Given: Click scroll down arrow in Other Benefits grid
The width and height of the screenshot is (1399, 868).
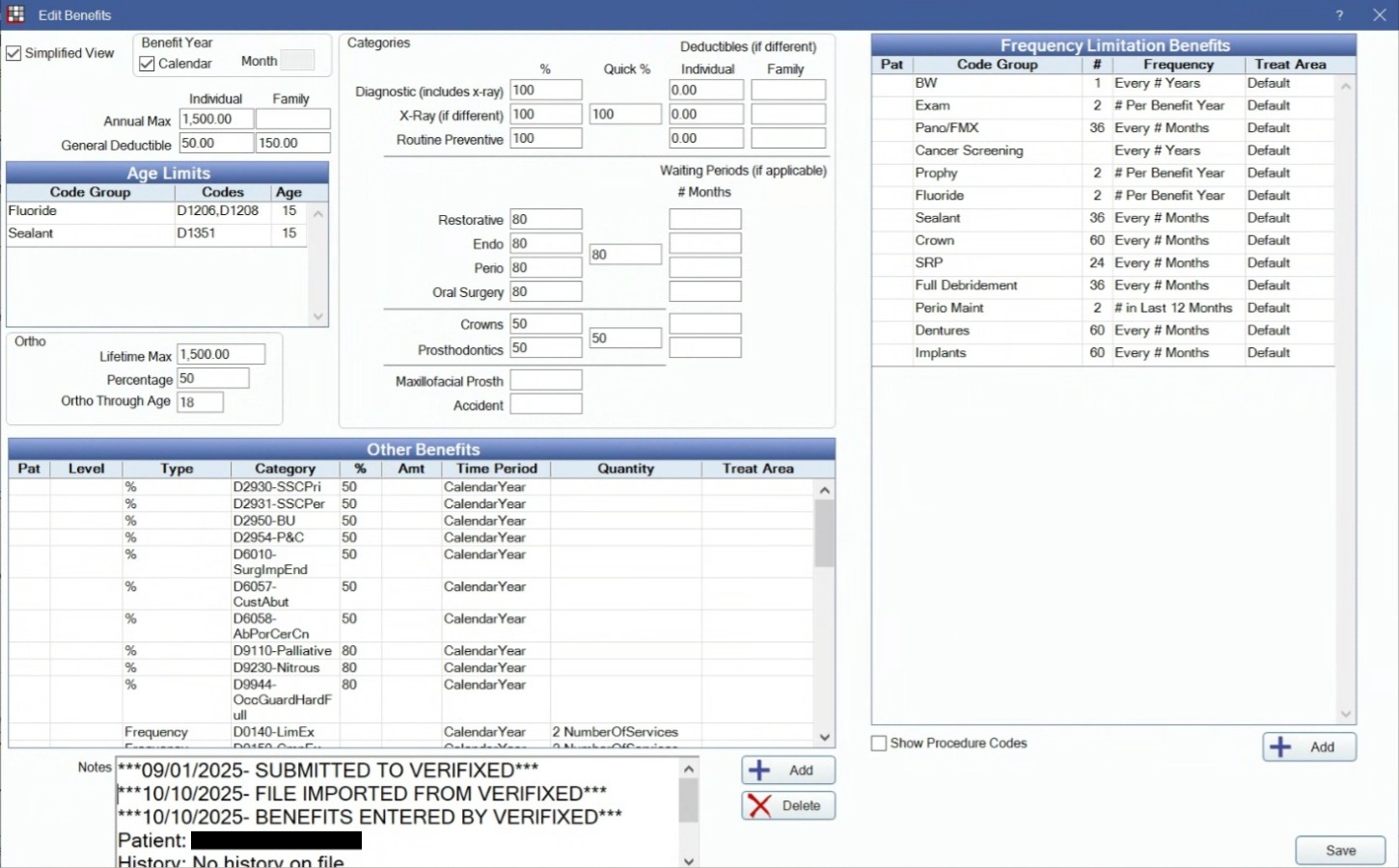Looking at the screenshot, I should tap(825, 737).
